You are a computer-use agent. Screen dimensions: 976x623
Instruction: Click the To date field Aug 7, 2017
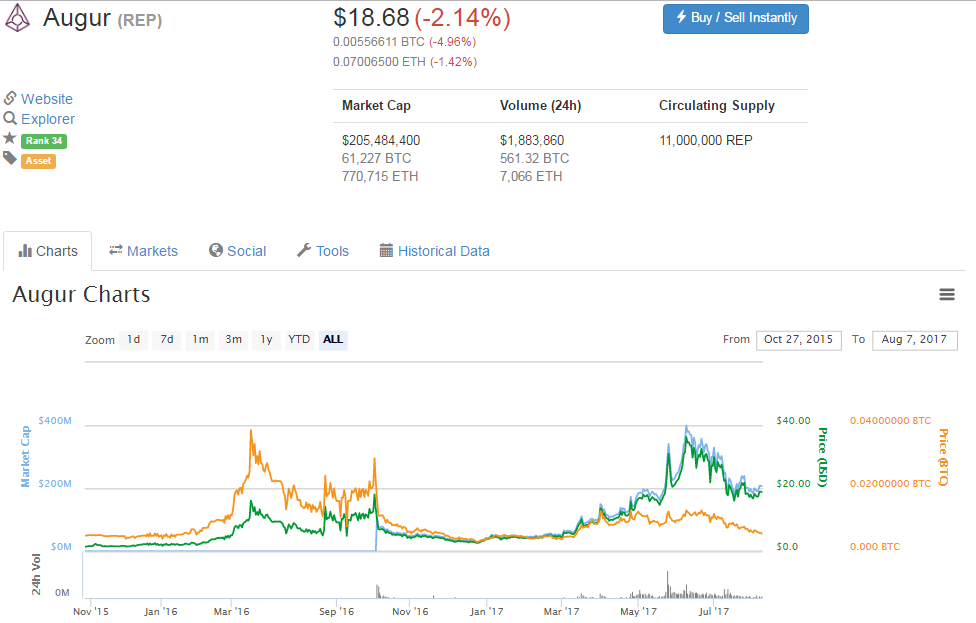pyautogui.click(x=914, y=340)
